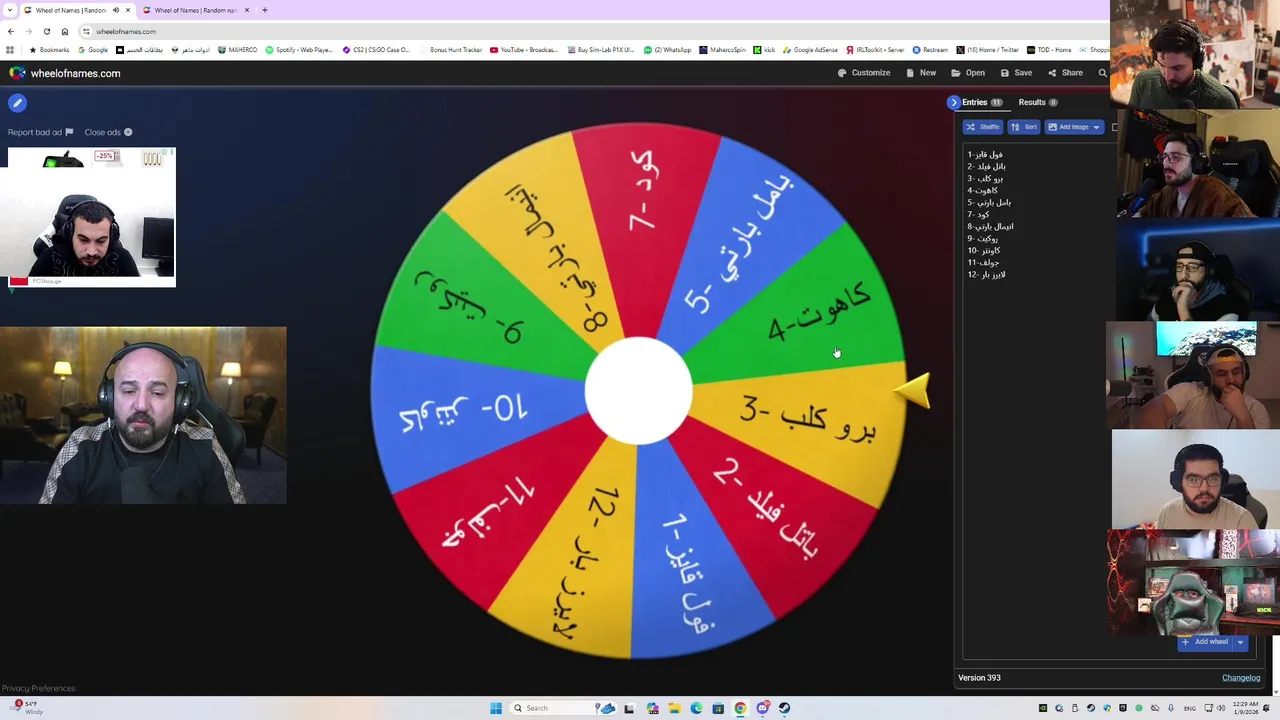This screenshot has width=1280, height=720.
Task: Click Privacy Preferences link
Action: click(x=38, y=688)
